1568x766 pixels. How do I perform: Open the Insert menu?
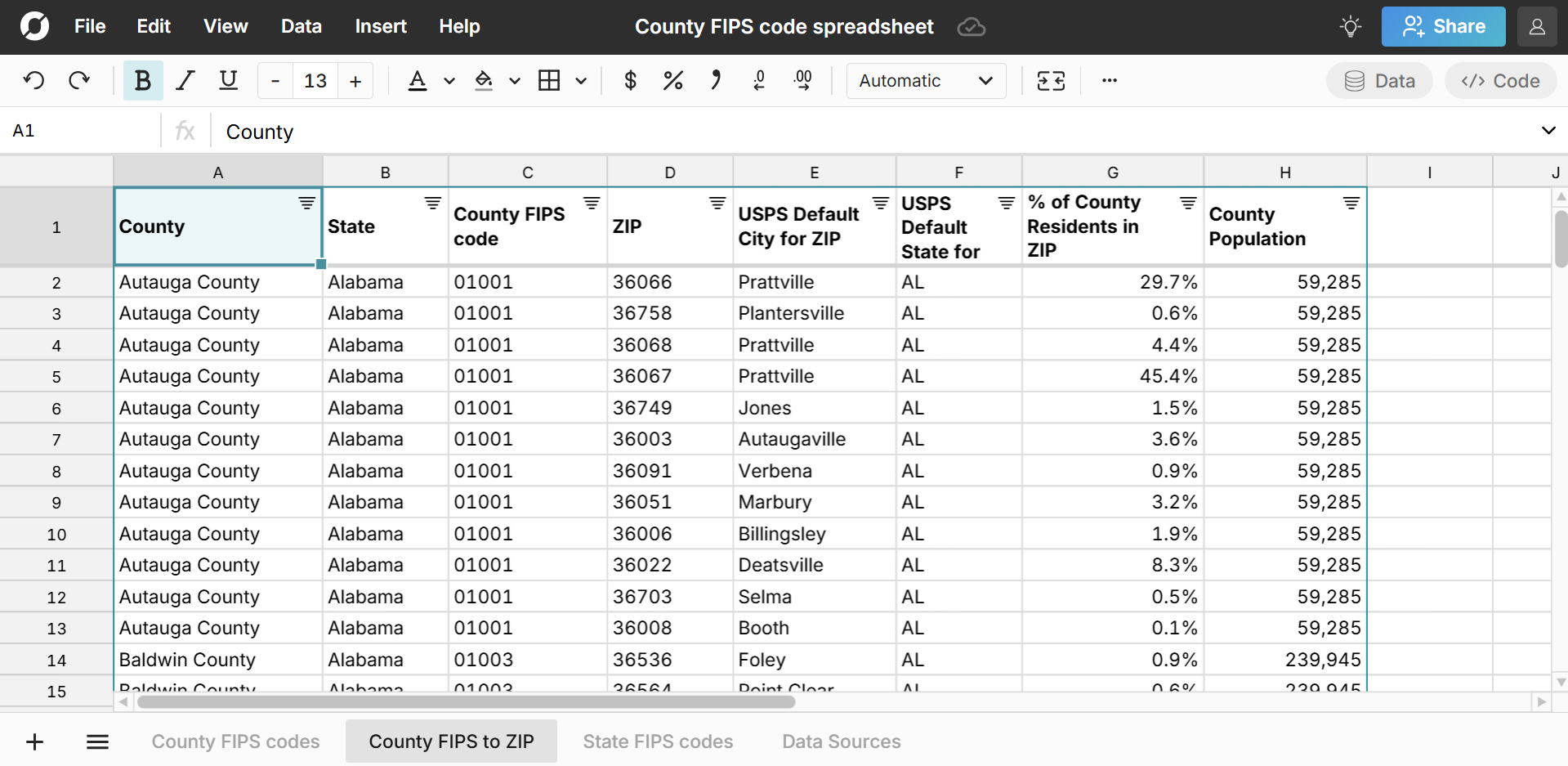pos(380,26)
